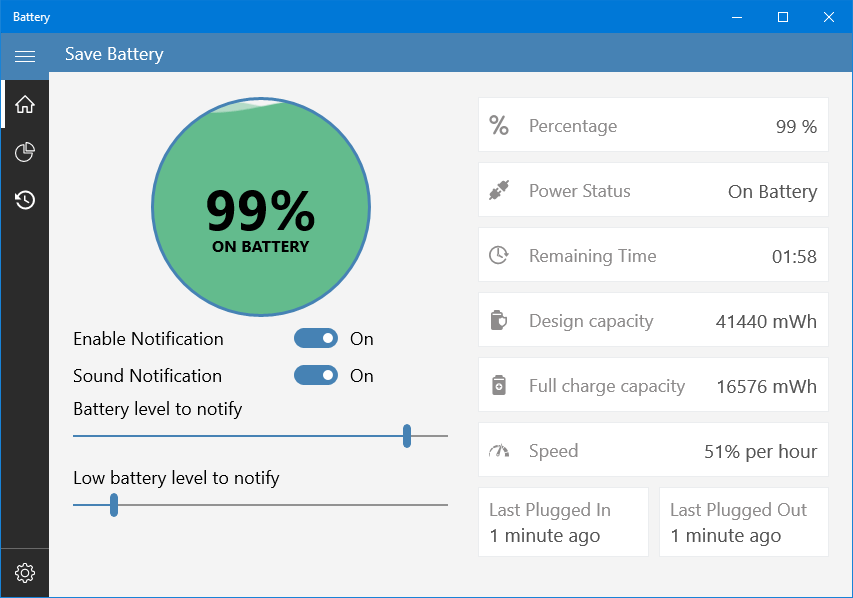Viewport: 853px width, 598px height.
Task: Open the battery history clock icon
Action: click(x=24, y=200)
